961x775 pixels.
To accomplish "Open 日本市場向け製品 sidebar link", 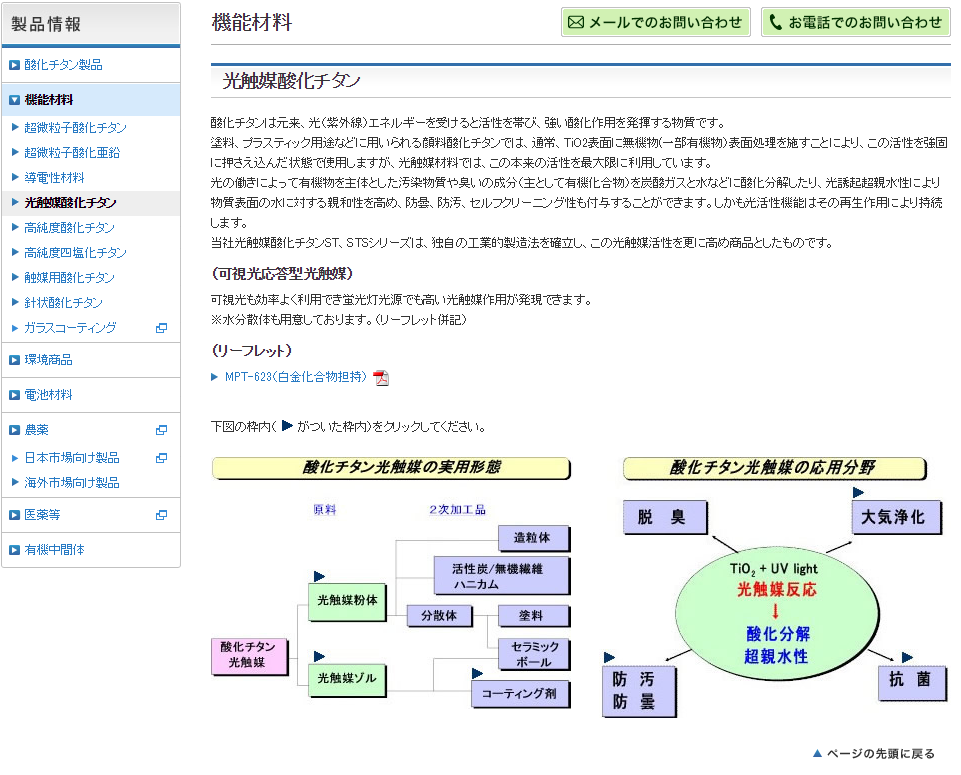I will point(72,458).
